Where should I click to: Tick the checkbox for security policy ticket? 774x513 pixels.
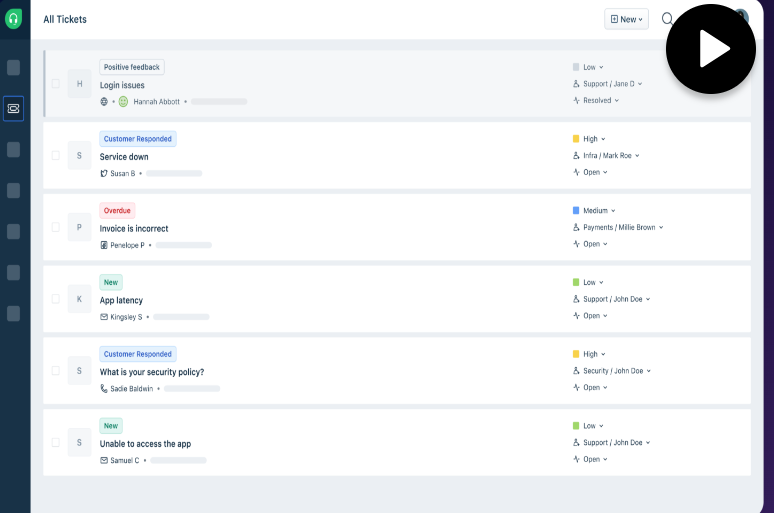coord(56,371)
